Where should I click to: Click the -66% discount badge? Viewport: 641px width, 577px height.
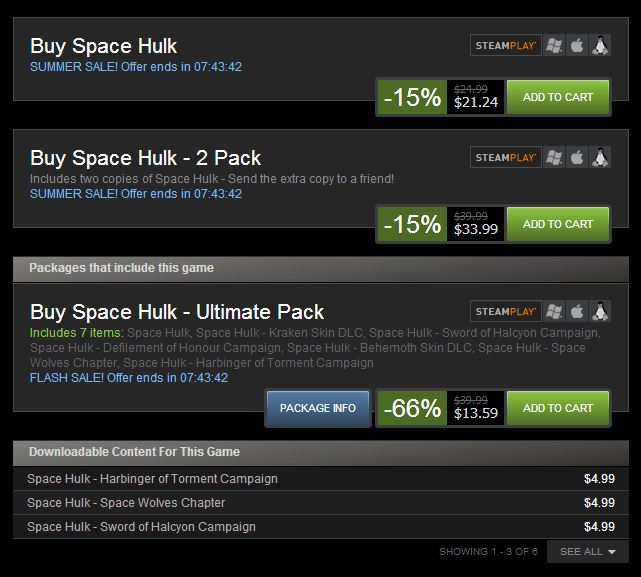(x=412, y=408)
